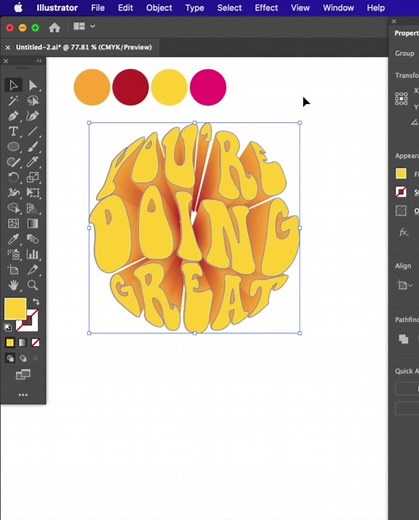This screenshot has width=419, height=520.
Task: Open the Apple menu
Action: 18,8
